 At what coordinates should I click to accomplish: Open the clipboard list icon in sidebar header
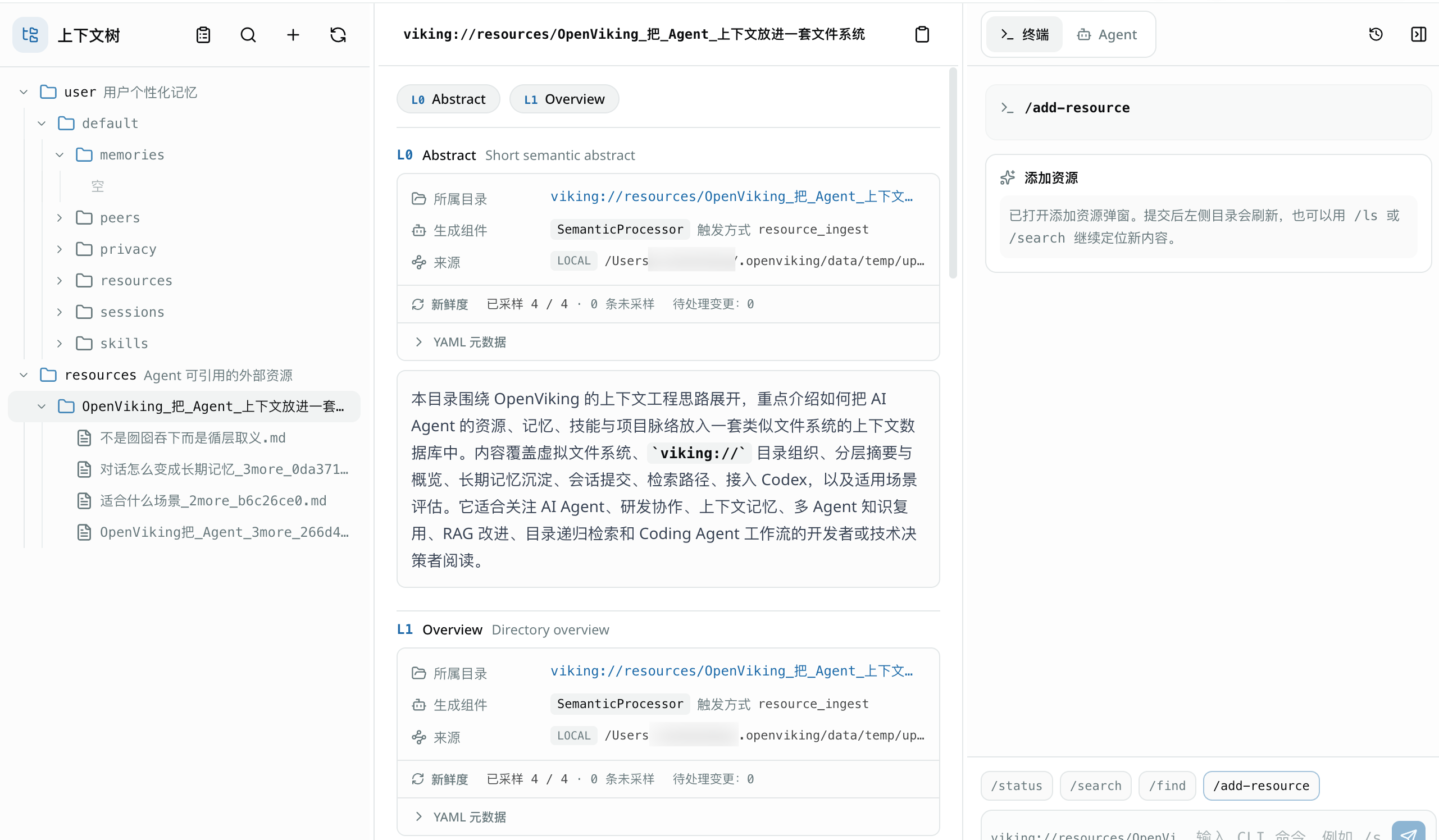203,35
